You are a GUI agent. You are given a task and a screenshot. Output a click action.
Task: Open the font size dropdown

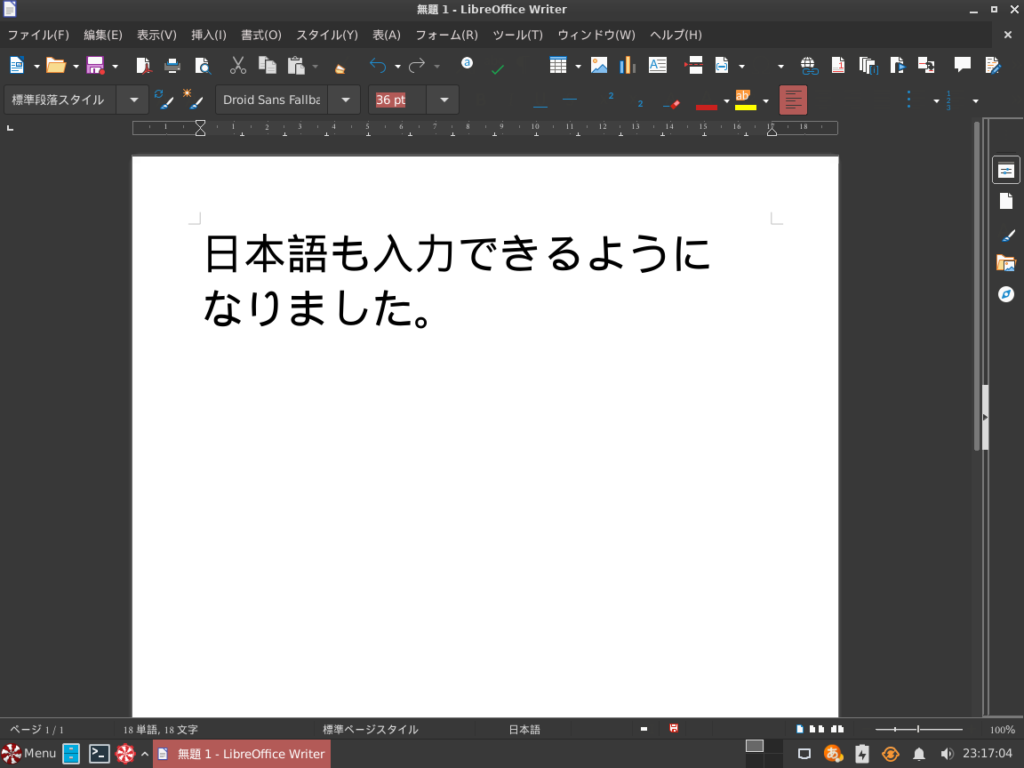(443, 99)
